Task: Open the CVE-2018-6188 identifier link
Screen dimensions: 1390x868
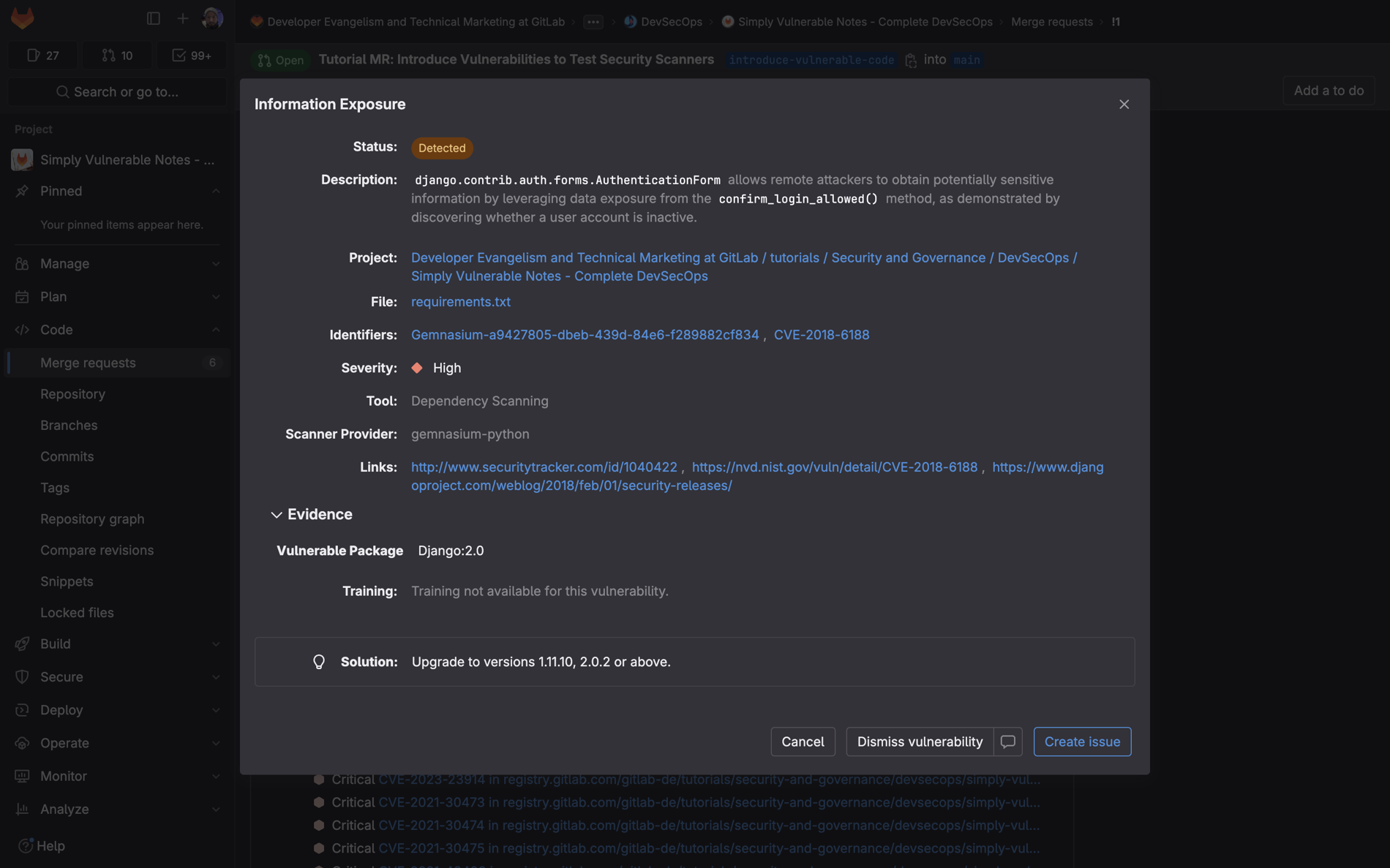Action: pyautogui.click(x=821, y=335)
